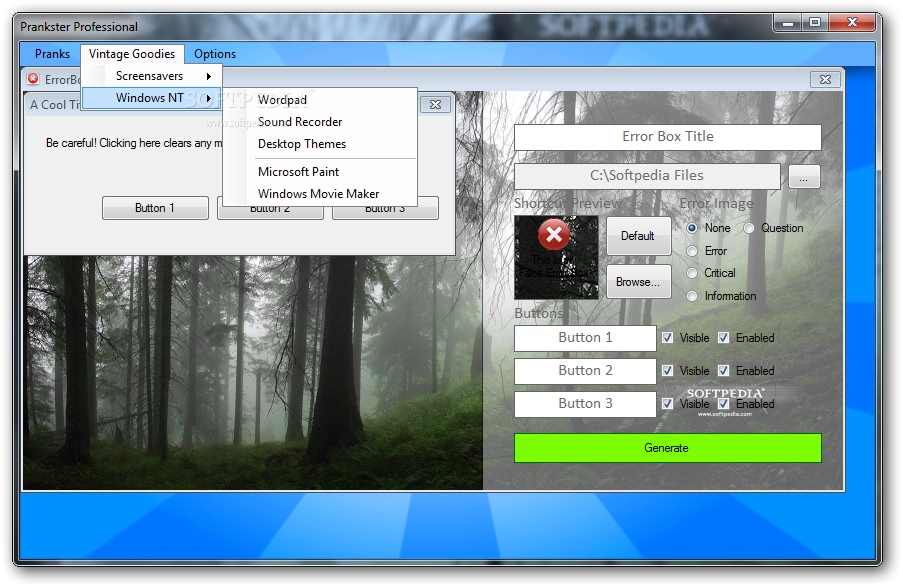The width and height of the screenshot is (903, 587).
Task: Select Microsoft Paint entry
Action: [320, 172]
